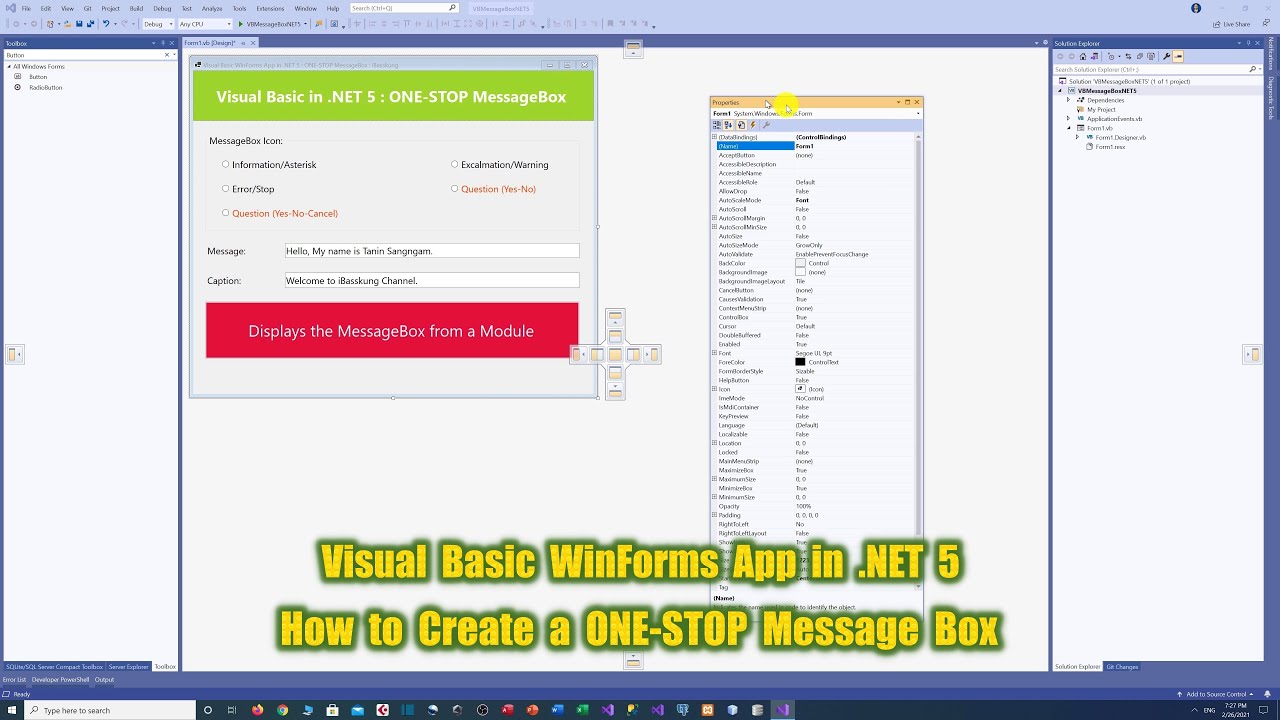Open Server Explorer tab
Image resolution: width=1280 pixels, height=720 pixels.
128,666
